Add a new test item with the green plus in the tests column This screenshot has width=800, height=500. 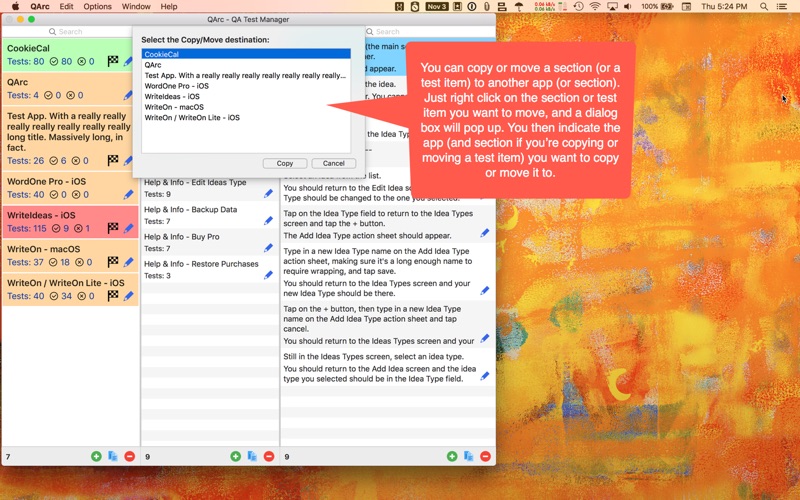(x=452, y=456)
